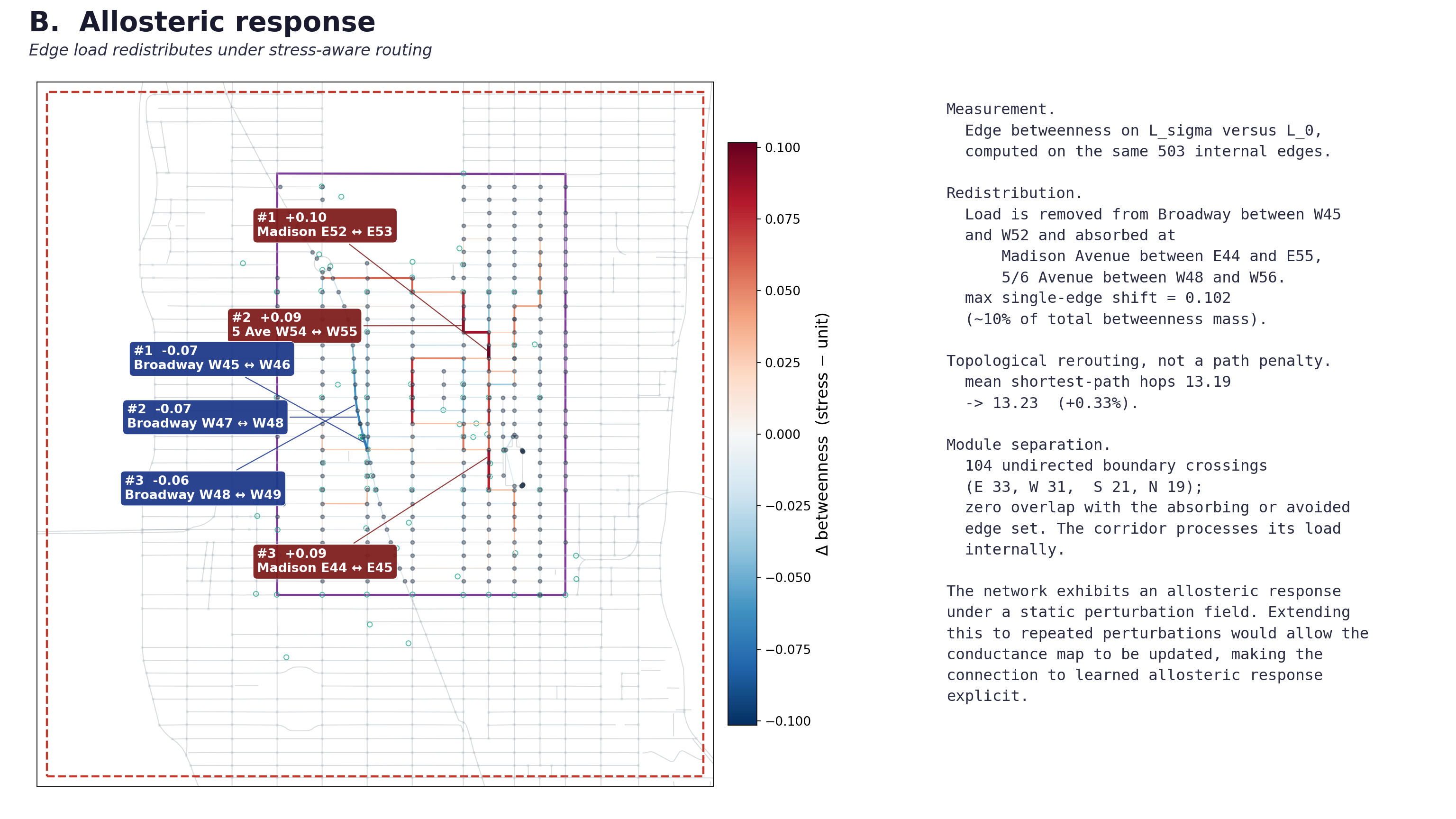Click the 0.000 tick on colorbar
This screenshot has width=1456, height=819.
782,434
